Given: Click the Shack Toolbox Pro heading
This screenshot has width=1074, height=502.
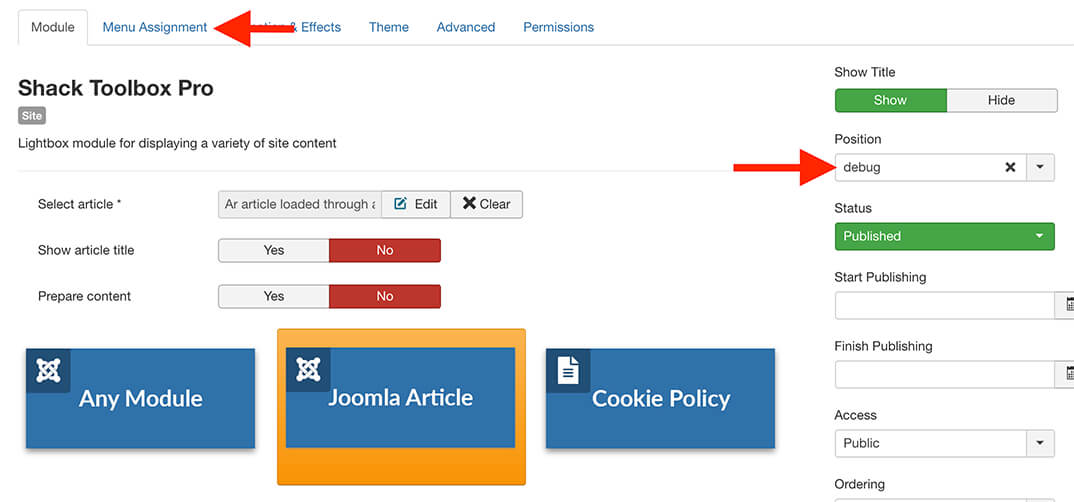Looking at the screenshot, I should pyautogui.click(x=116, y=88).
